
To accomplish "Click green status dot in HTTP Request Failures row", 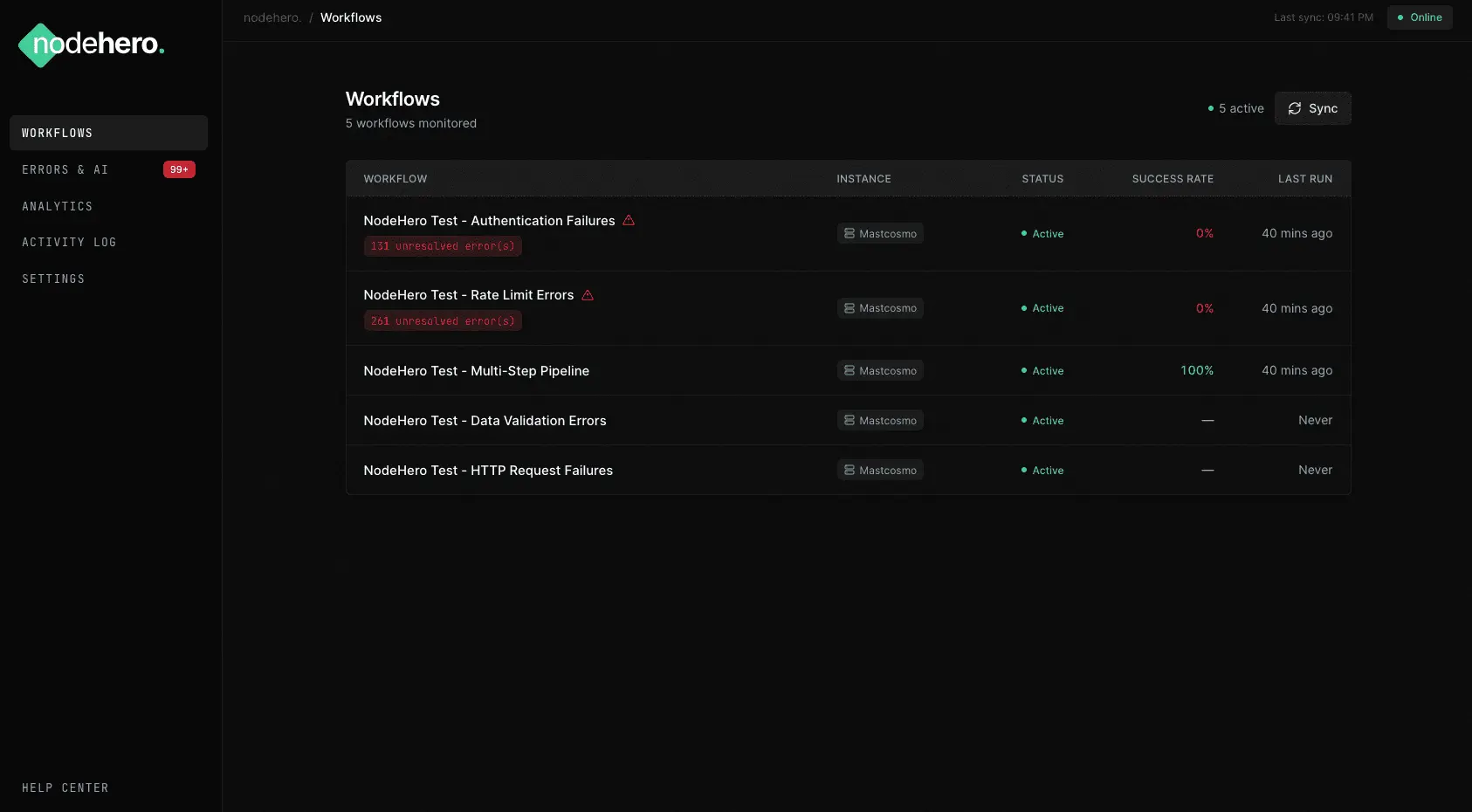I will [1024, 470].
